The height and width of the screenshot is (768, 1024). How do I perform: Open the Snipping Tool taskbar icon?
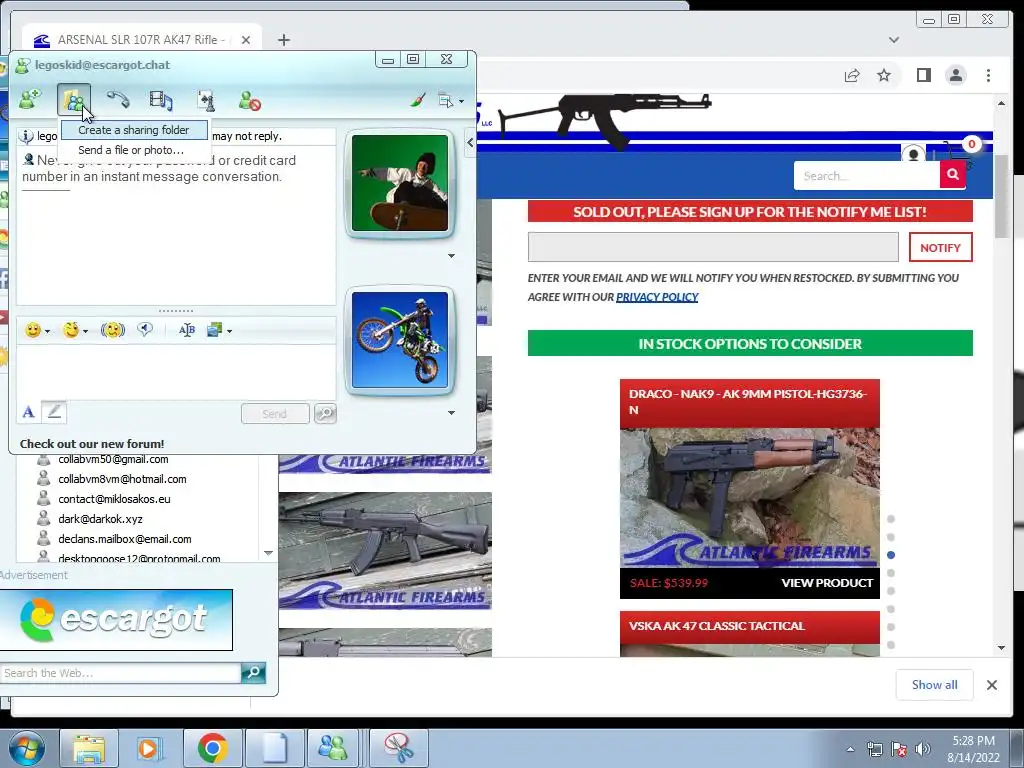399,748
